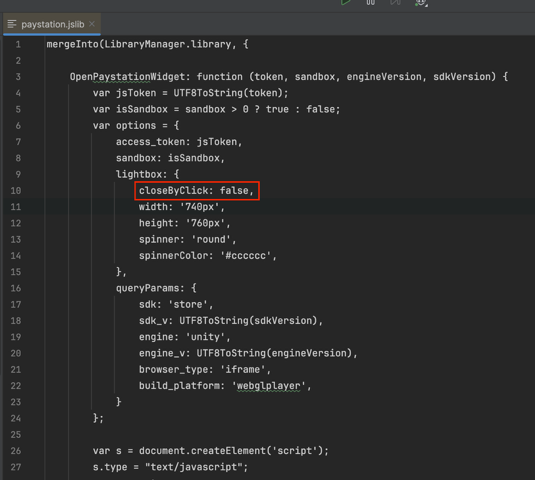This screenshot has height=480, width=535.
Task: Click 'UTF8ToString(engineVersion)' on line 20
Action: pos(274,353)
